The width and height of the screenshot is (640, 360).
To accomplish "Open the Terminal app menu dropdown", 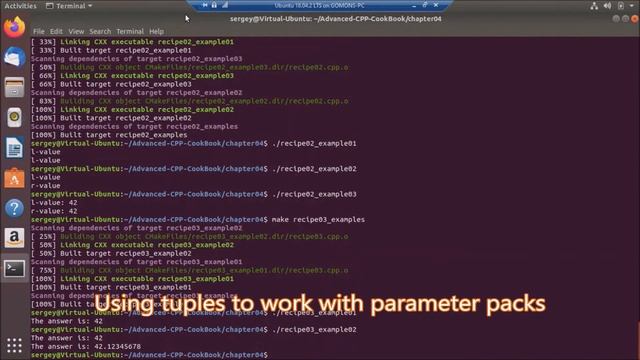I will pyautogui.click(x=69, y=6).
